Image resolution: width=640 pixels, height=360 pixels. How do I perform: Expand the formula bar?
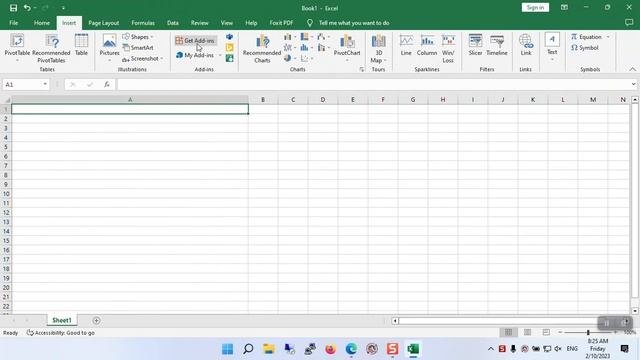click(x=633, y=84)
